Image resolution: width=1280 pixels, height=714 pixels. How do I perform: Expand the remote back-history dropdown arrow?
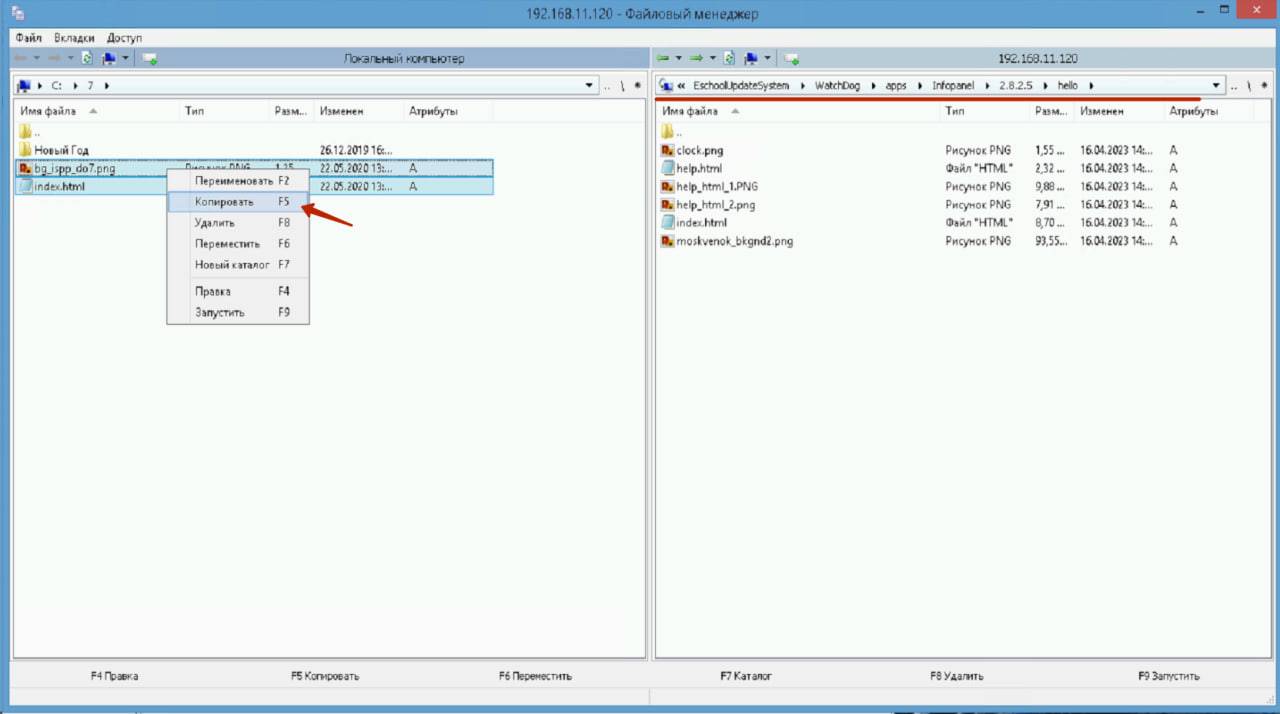tap(678, 59)
